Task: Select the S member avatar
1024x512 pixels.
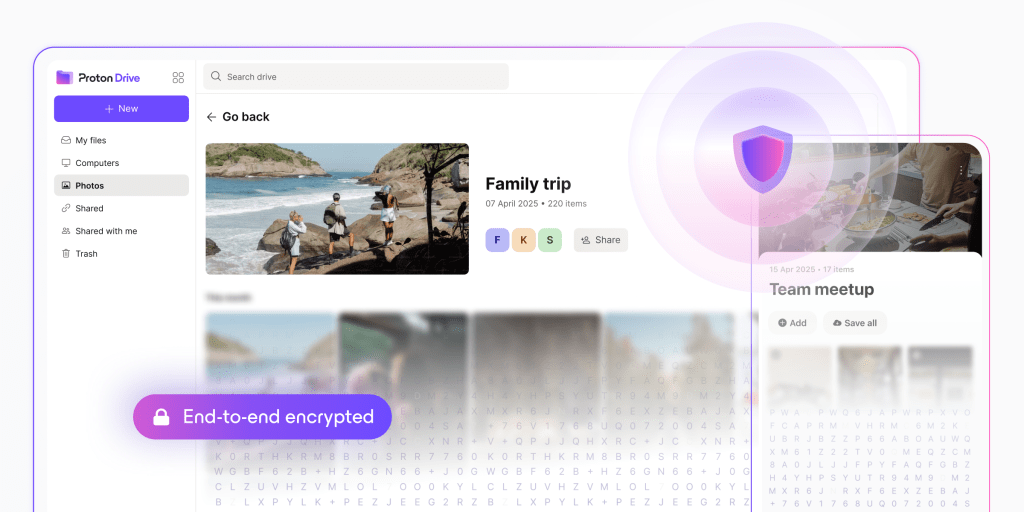Action: [x=550, y=240]
